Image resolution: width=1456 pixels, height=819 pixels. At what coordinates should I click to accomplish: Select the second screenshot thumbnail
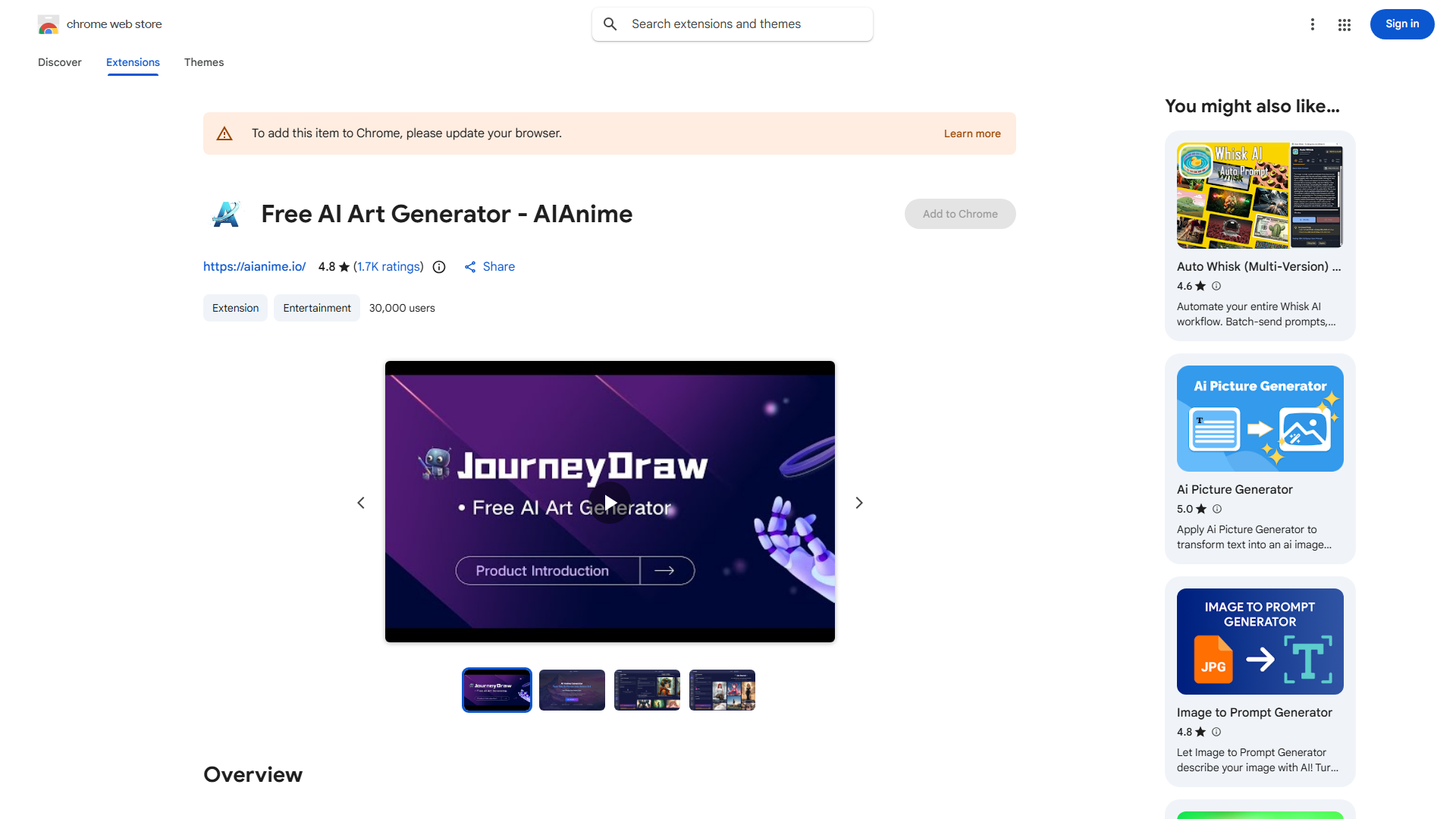[x=572, y=690]
